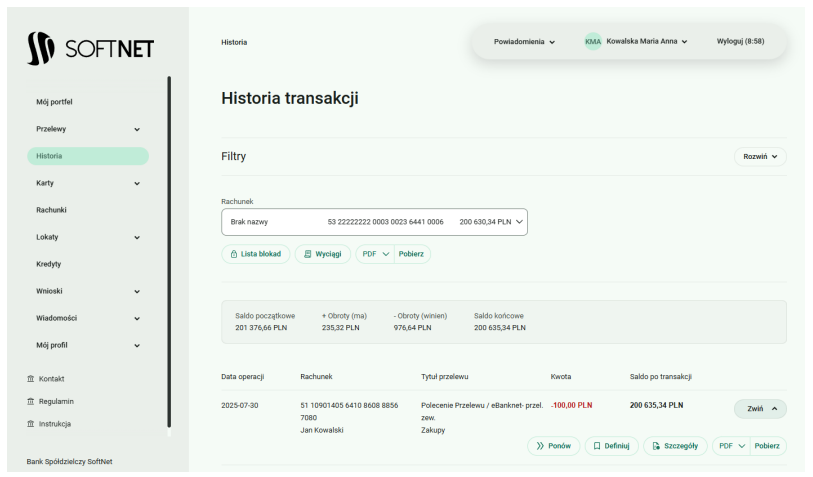Select Mój portfel in the sidebar
Screen dimensions: 813x477
[54, 102]
